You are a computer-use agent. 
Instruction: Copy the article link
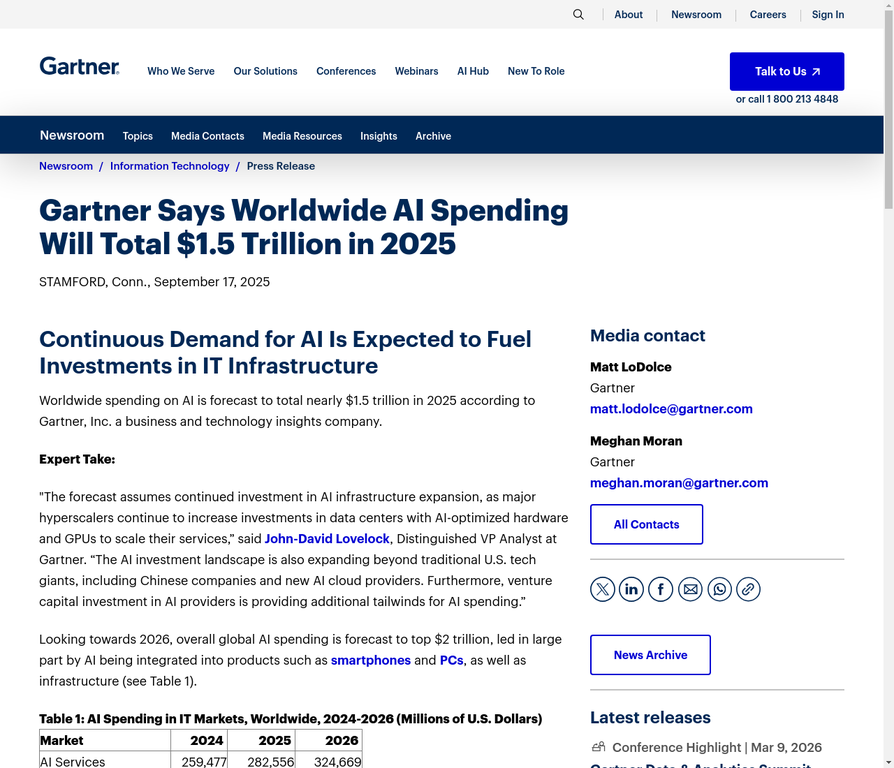(x=747, y=589)
